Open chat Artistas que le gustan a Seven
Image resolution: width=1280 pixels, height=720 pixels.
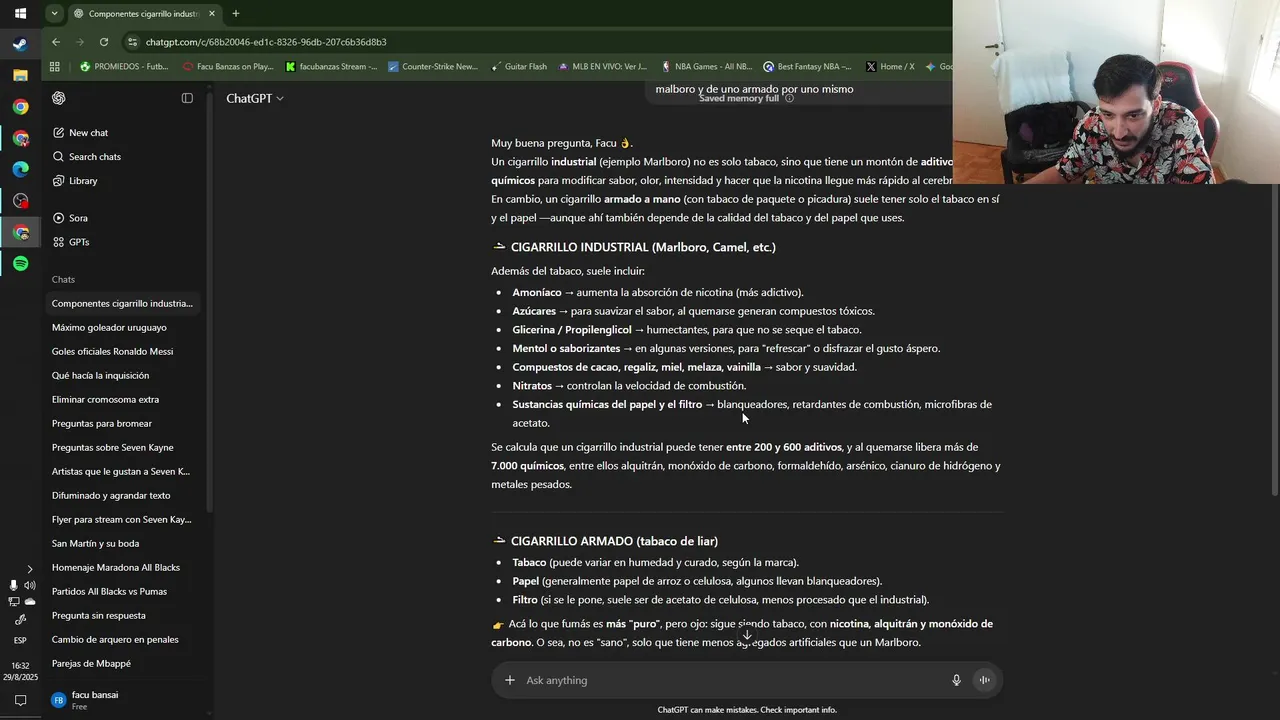point(122,471)
